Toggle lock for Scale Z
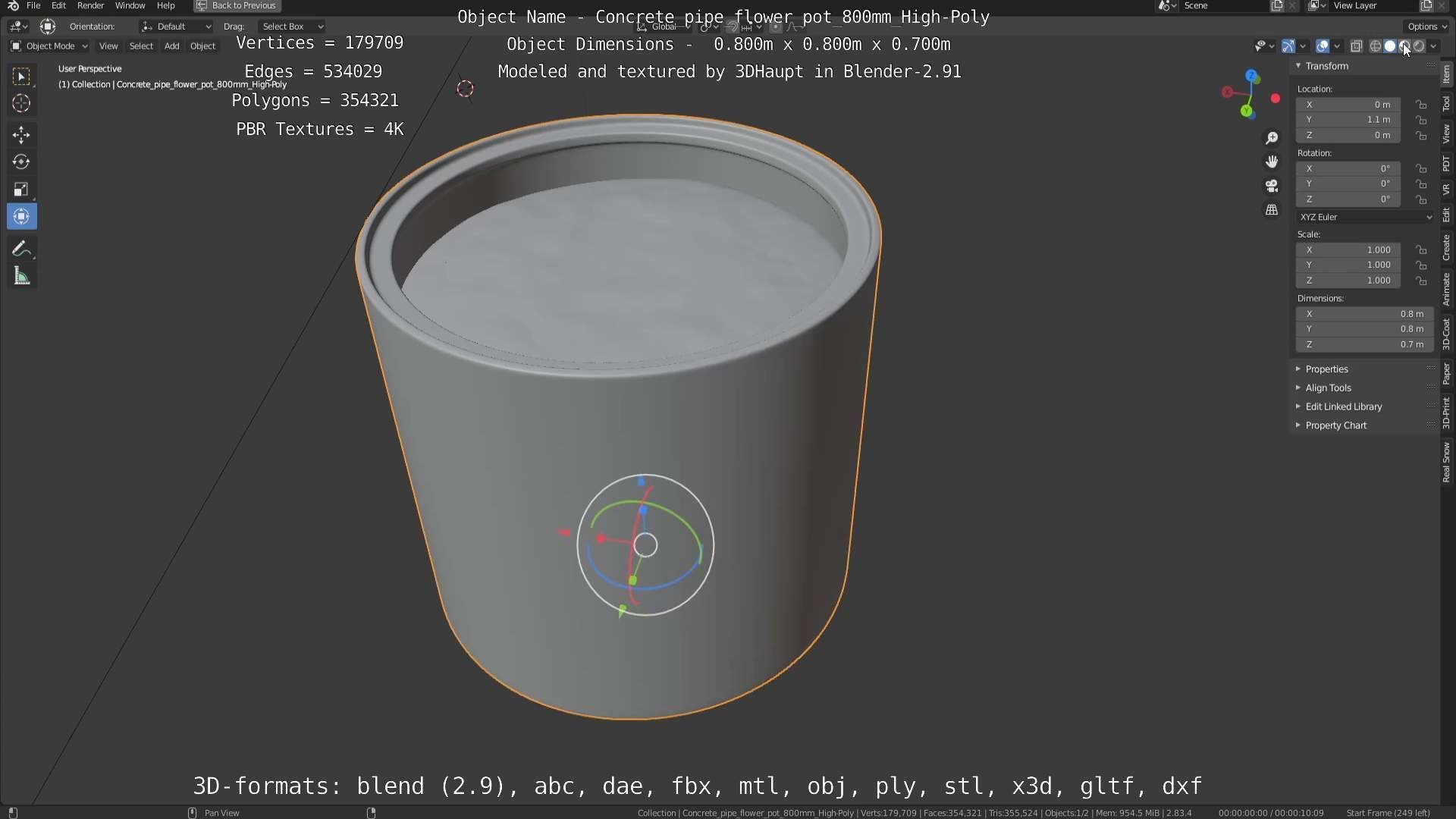The width and height of the screenshot is (1456, 819). click(1421, 281)
